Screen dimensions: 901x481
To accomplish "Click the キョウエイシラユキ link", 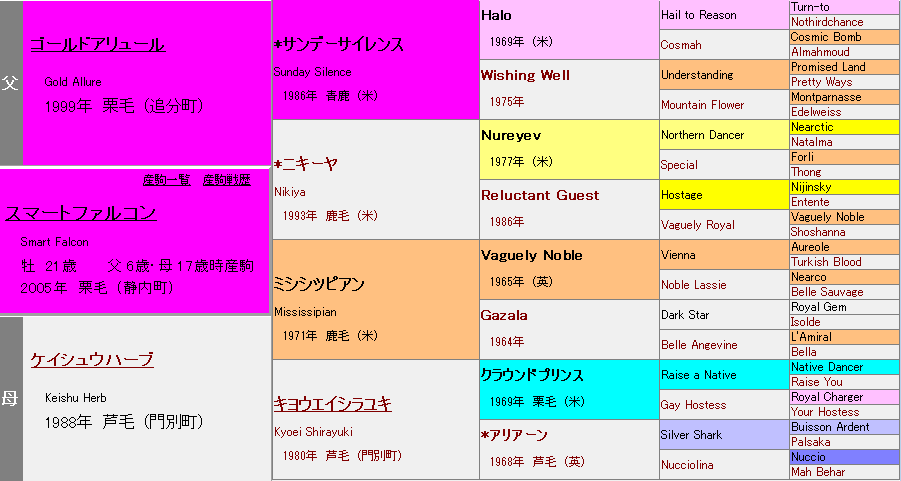I will [x=332, y=404].
